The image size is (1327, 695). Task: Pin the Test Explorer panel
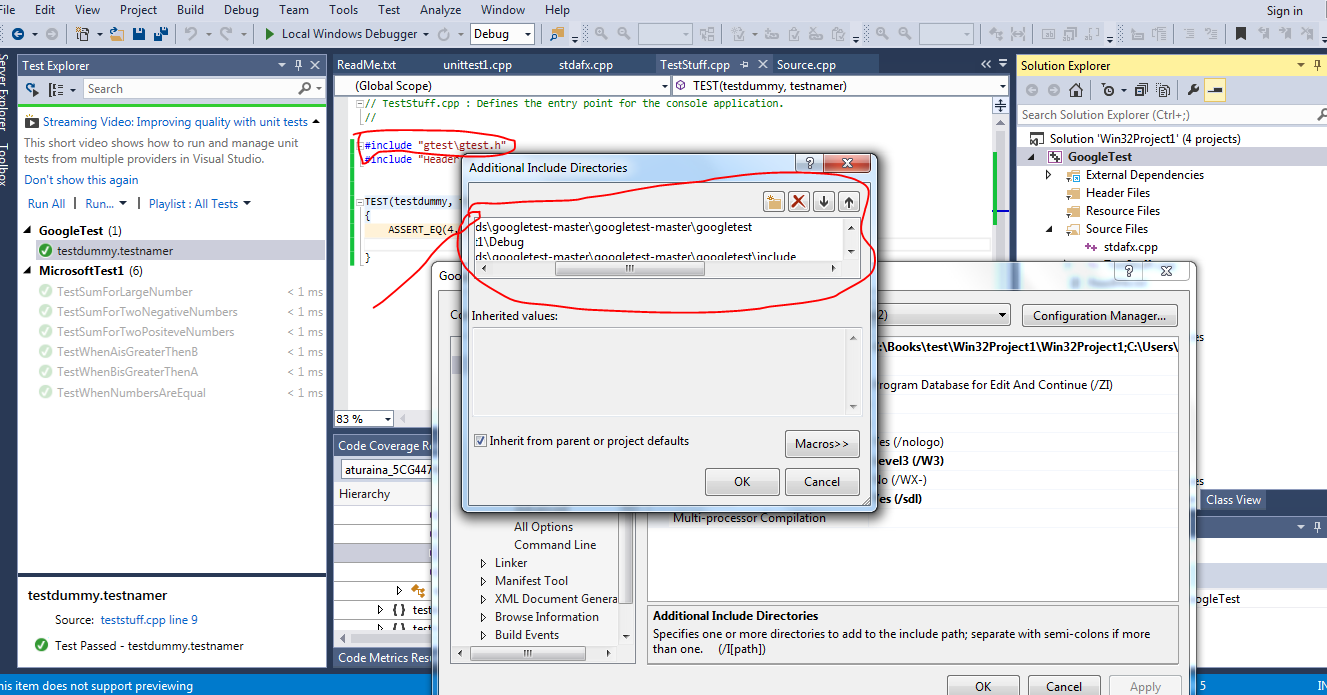point(299,65)
